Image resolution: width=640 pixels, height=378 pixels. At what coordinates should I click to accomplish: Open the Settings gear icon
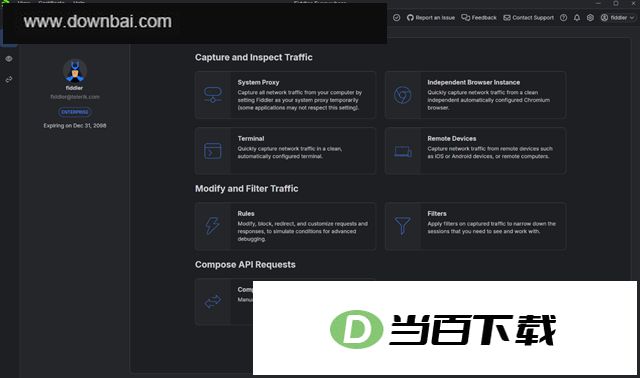coord(590,18)
